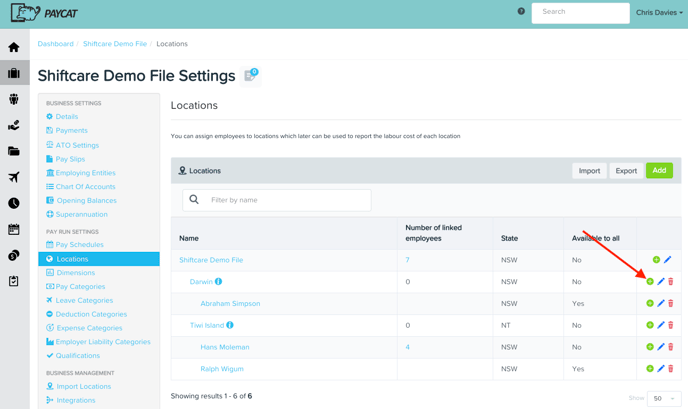The height and width of the screenshot is (409, 688).
Task: Add sub-location under Abraham Simpson row
Action: click(650, 303)
